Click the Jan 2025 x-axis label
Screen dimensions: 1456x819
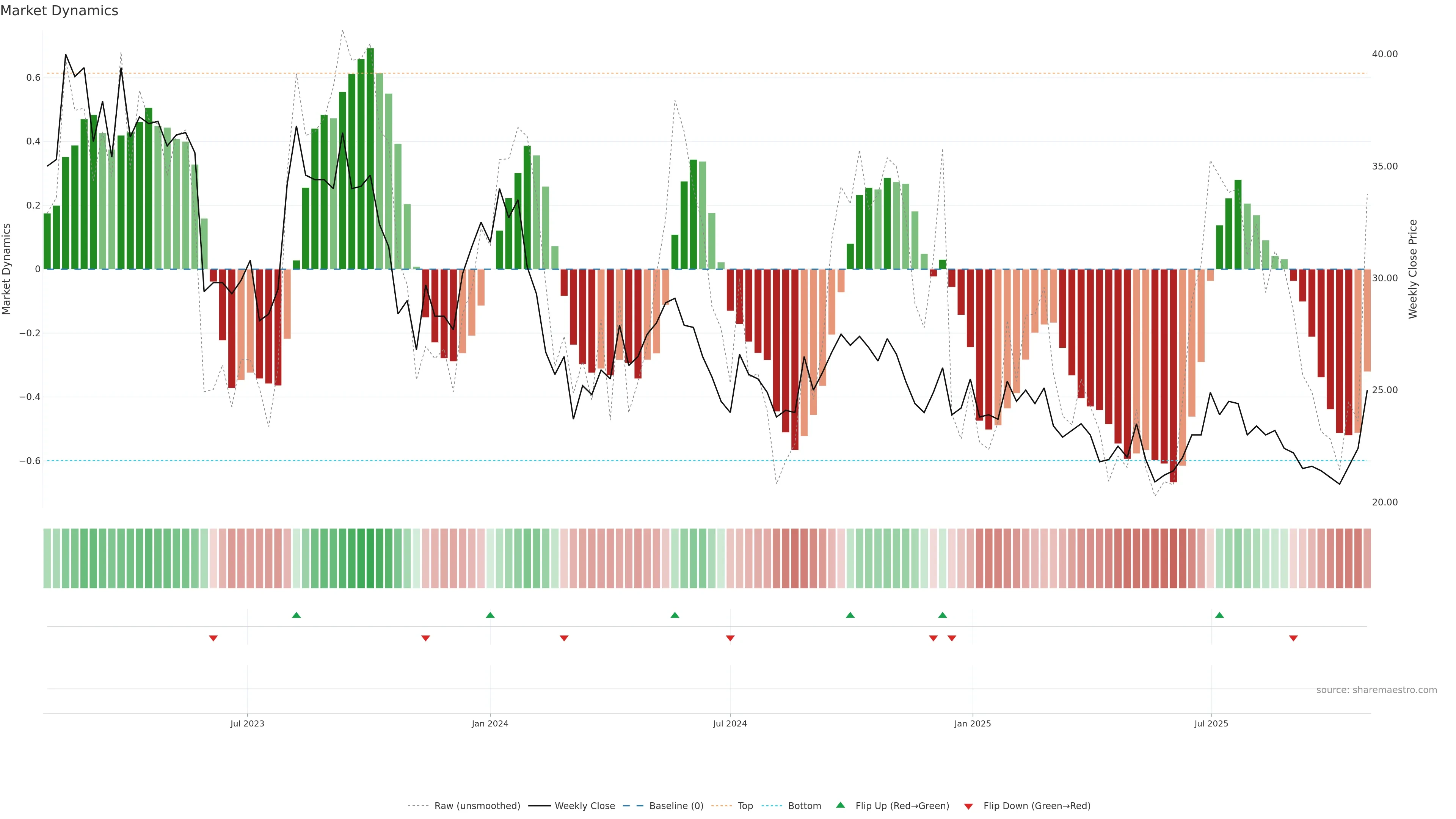click(972, 723)
